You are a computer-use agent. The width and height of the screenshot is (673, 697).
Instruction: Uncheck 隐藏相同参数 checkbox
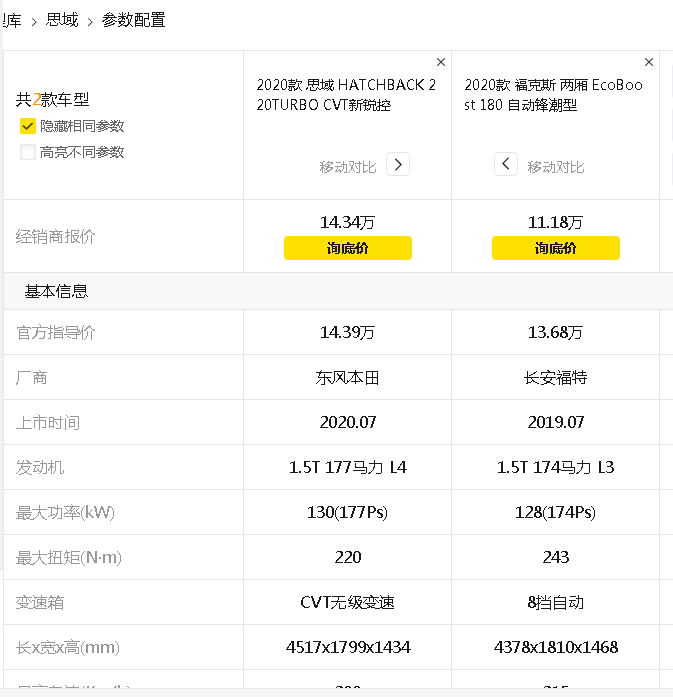click(28, 126)
